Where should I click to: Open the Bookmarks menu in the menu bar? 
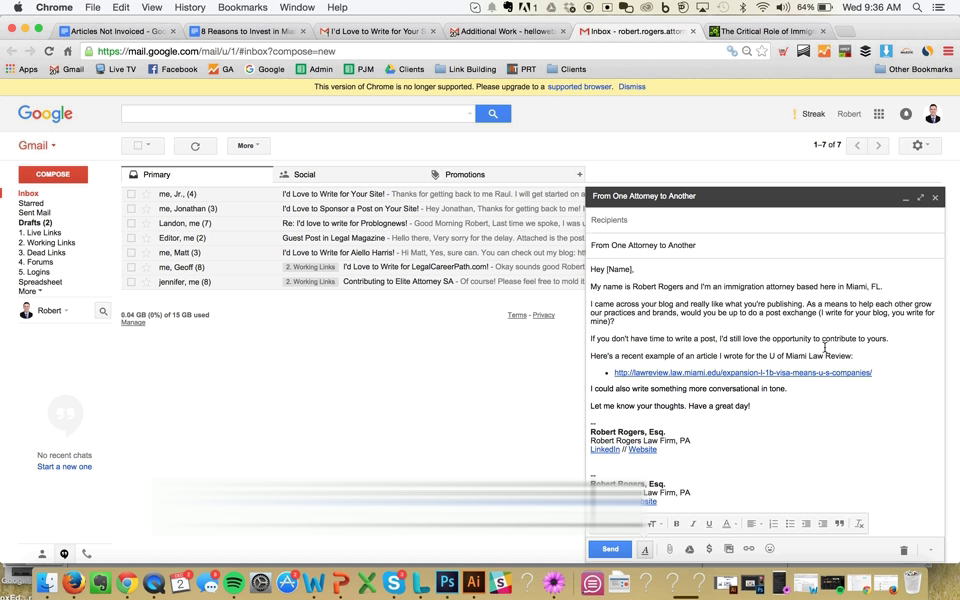tap(242, 7)
